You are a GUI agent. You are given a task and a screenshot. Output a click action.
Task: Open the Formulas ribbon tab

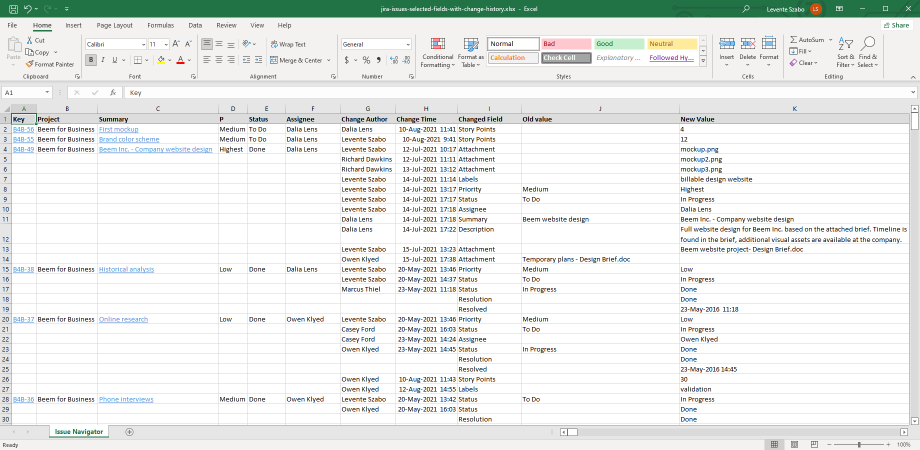click(x=160, y=24)
